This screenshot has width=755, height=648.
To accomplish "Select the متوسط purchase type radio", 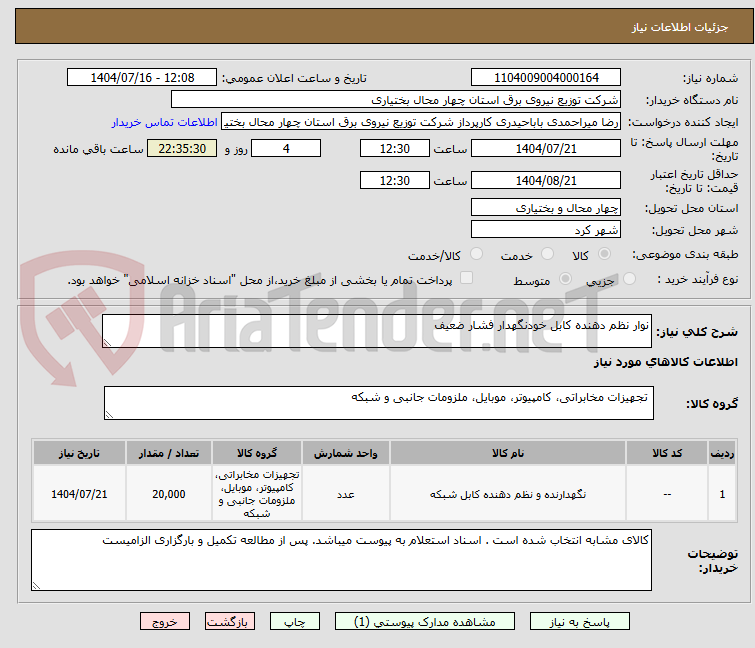I will coord(565,279).
